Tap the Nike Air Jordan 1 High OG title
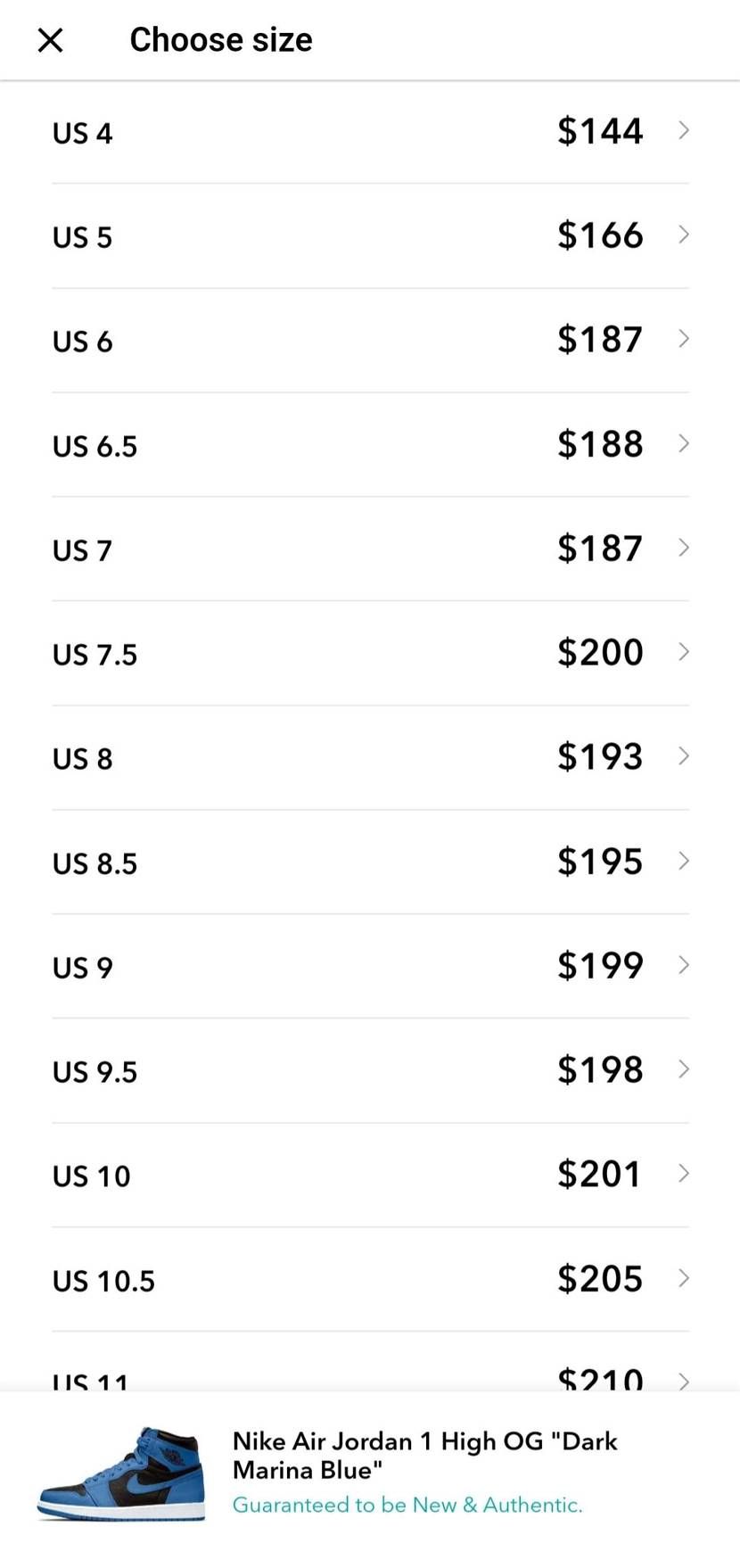Viewport: 740px width, 1568px height. 425,1455
